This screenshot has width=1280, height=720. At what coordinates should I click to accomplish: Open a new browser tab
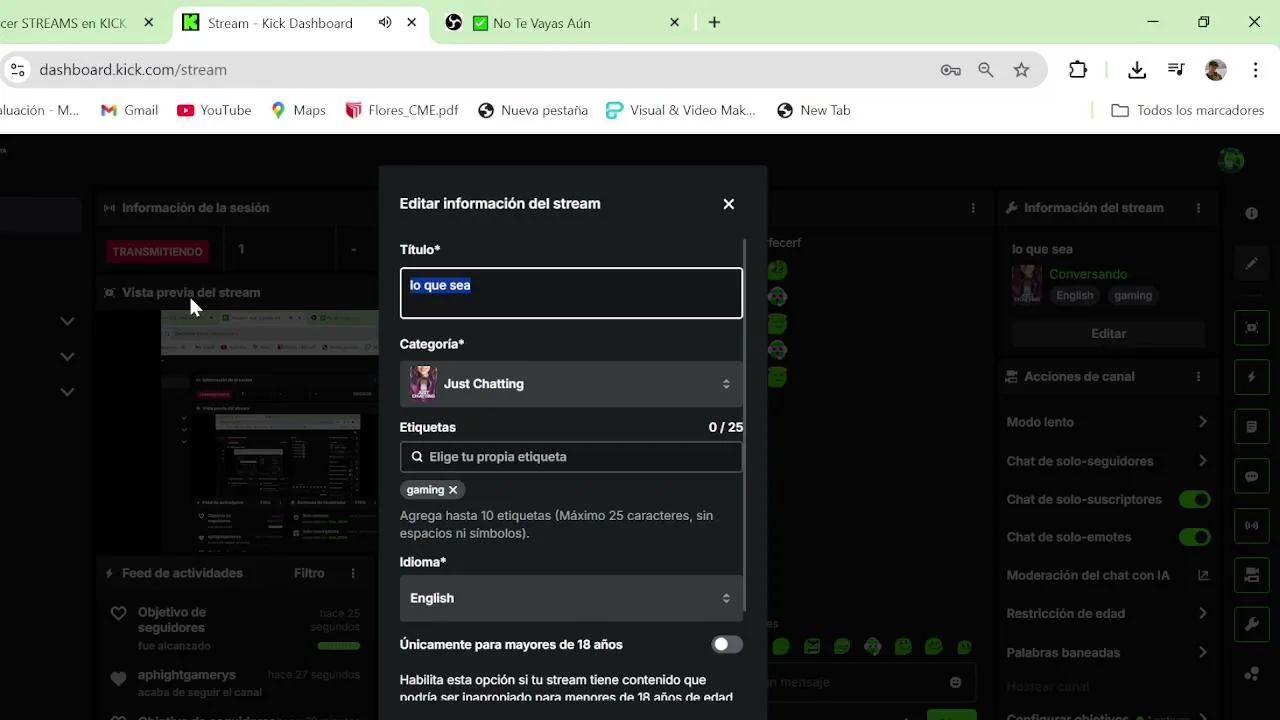pyautogui.click(x=714, y=22)
